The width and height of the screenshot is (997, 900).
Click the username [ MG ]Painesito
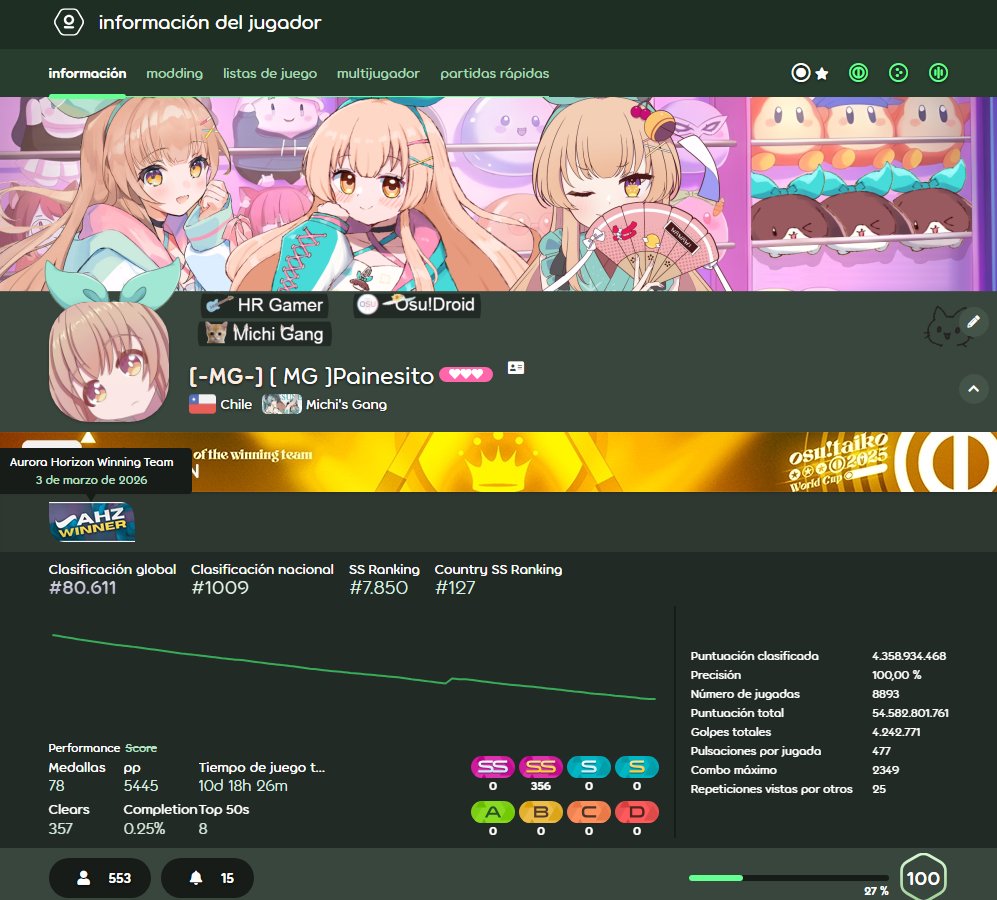tap(352, 376)
